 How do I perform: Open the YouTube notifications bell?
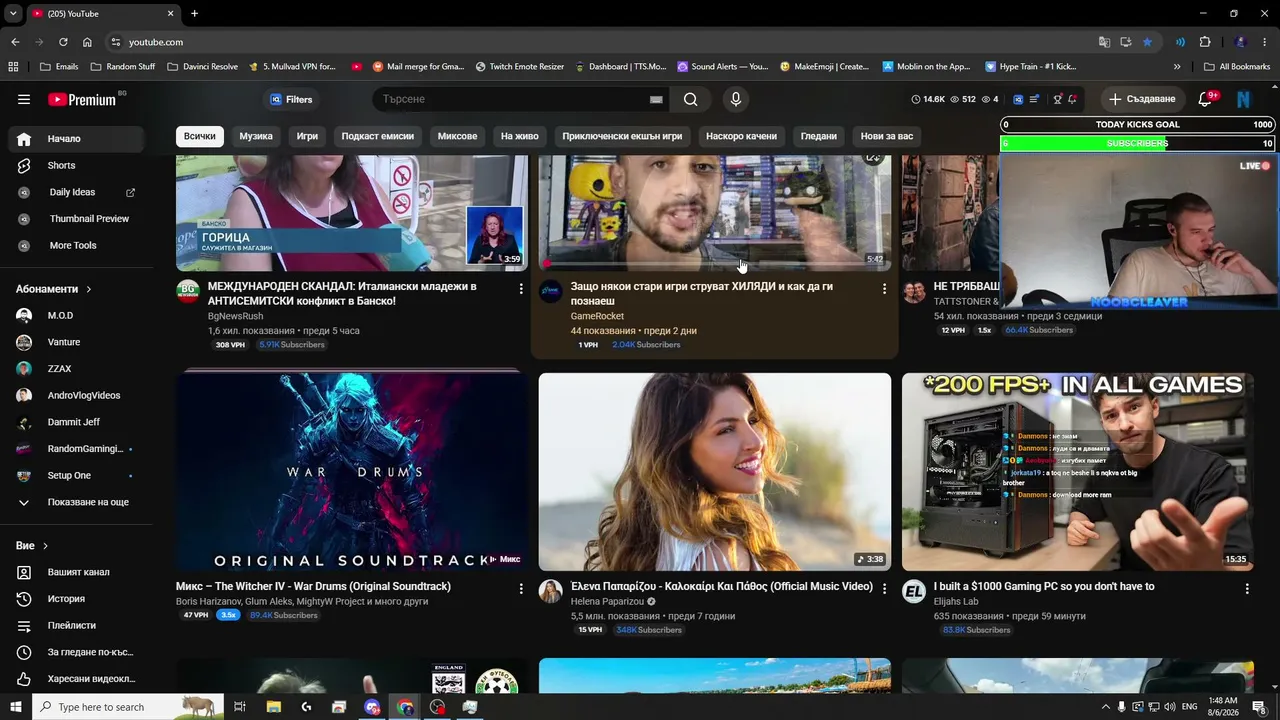(1206, 99)
